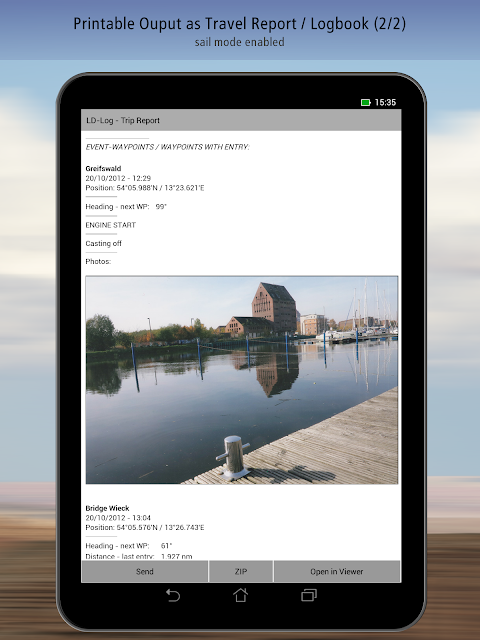
Task: Tap the Greifswald harbor photo
Action: [x=242, y=380]
